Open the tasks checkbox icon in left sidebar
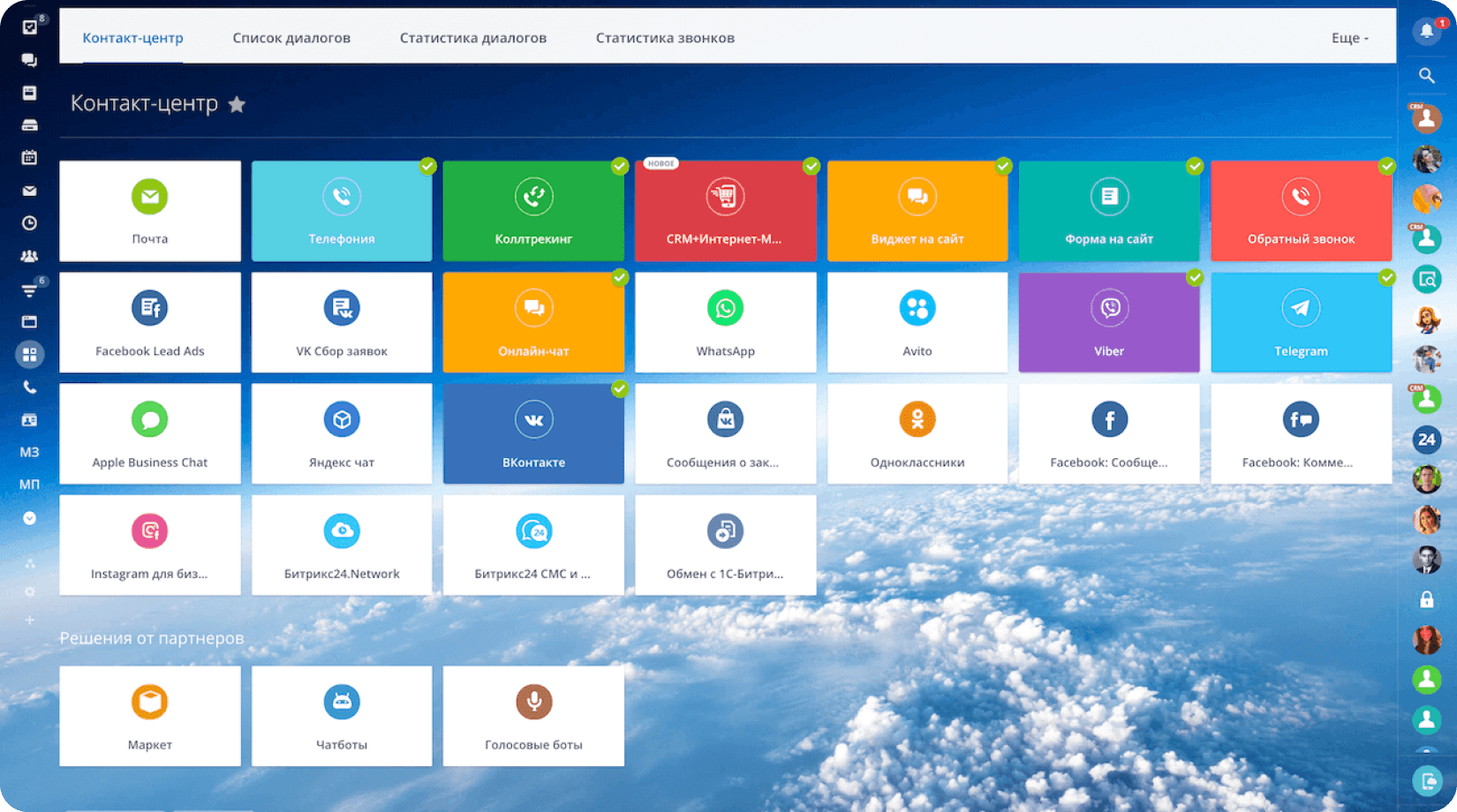The image size is (1457, 812). [29, 27]
